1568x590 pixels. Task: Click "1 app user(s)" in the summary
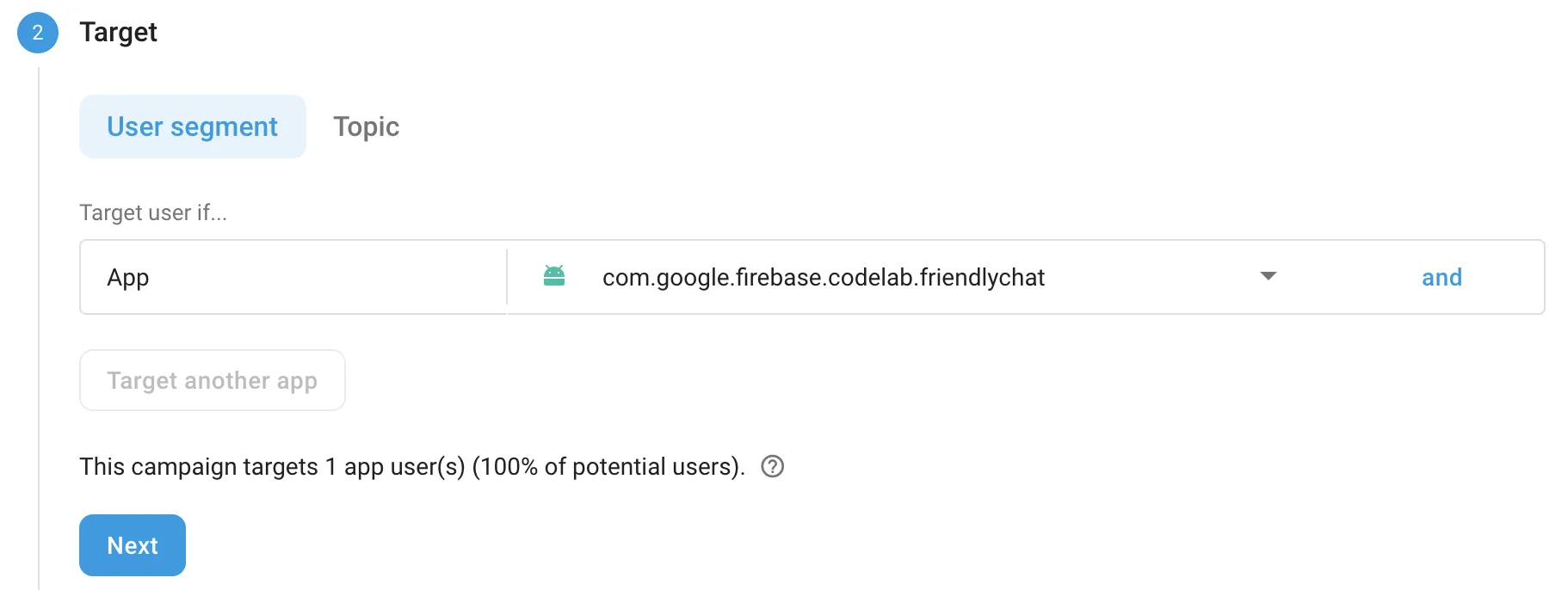(x=395, y=466)
